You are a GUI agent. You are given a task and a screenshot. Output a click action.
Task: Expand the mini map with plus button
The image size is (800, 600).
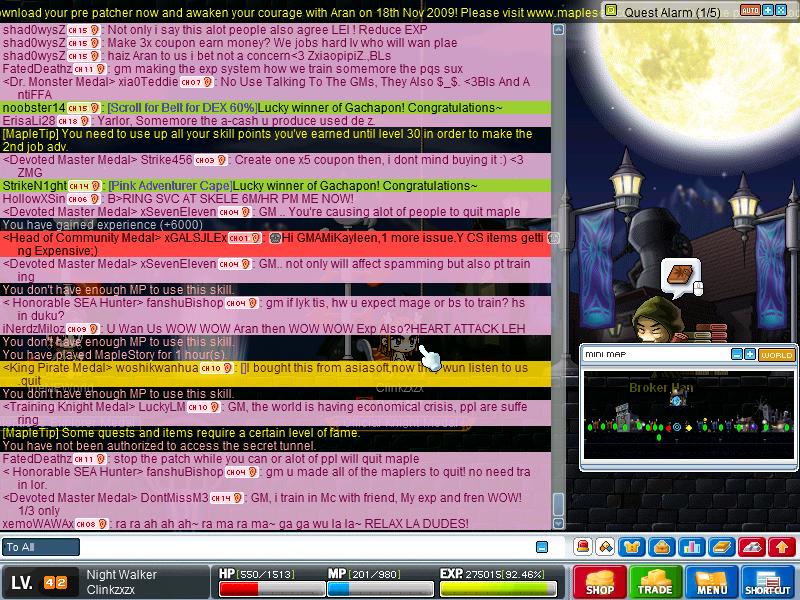tap(750, 354)
